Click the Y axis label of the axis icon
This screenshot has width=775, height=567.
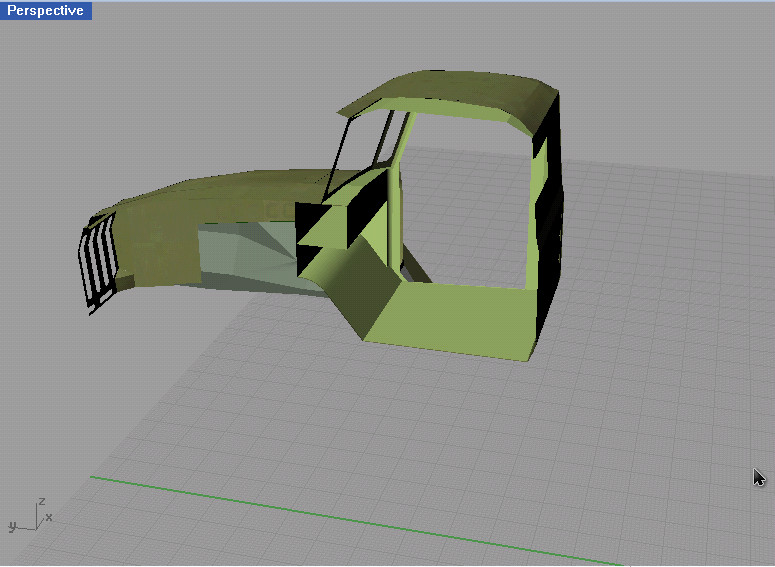point(12,525)
